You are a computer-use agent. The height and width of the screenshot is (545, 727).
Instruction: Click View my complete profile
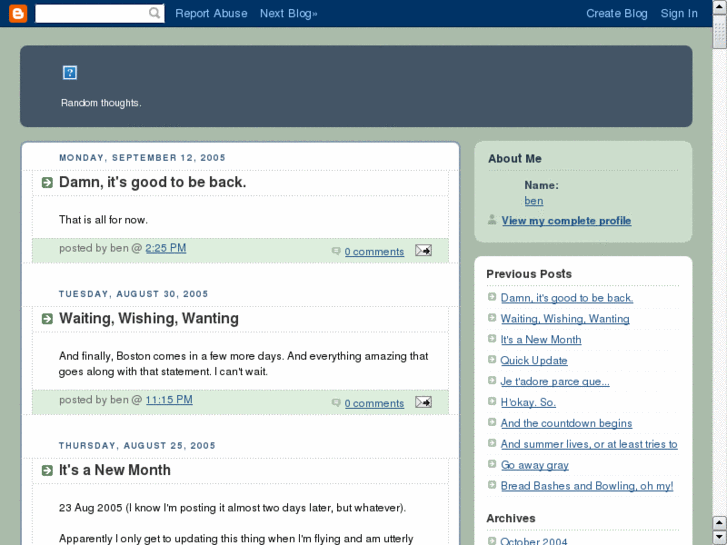566,220
